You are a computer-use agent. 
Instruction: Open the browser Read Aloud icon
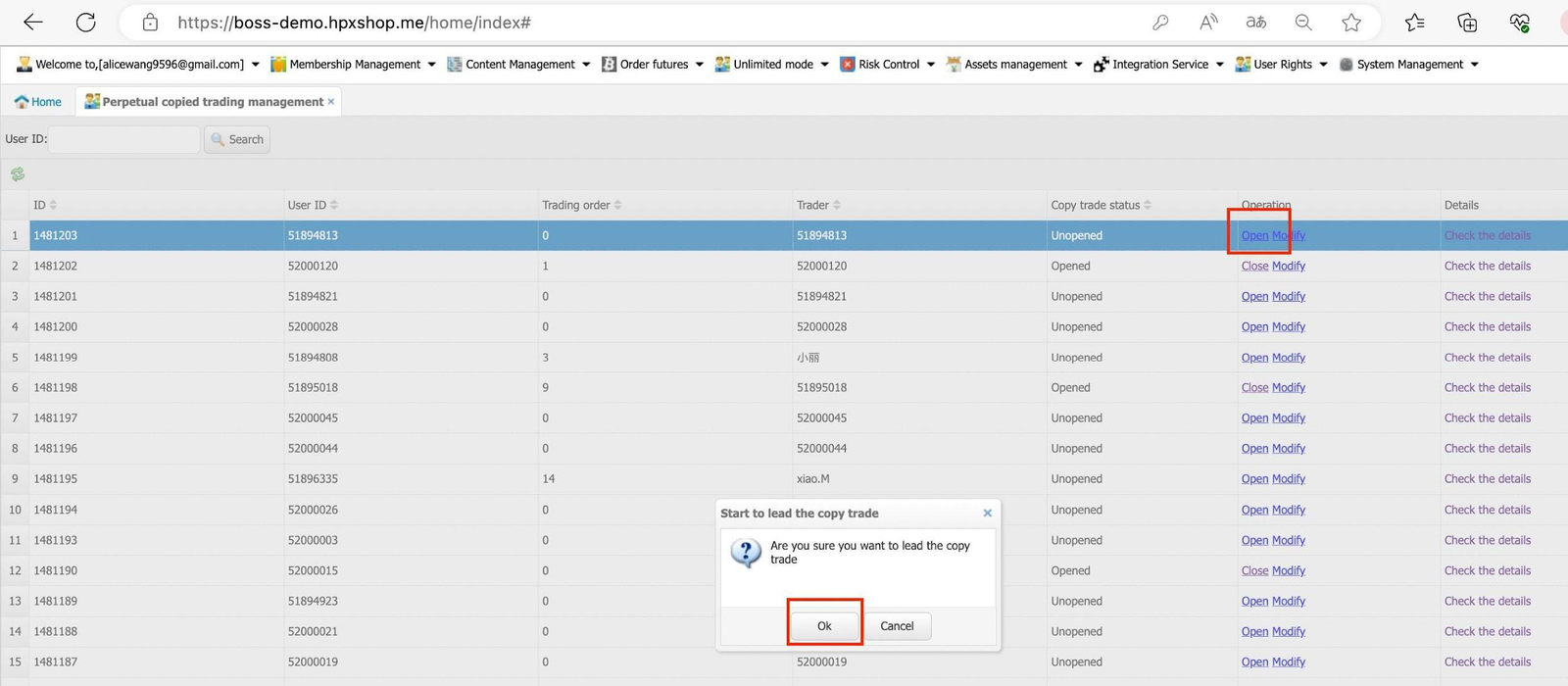[1208, 23]
